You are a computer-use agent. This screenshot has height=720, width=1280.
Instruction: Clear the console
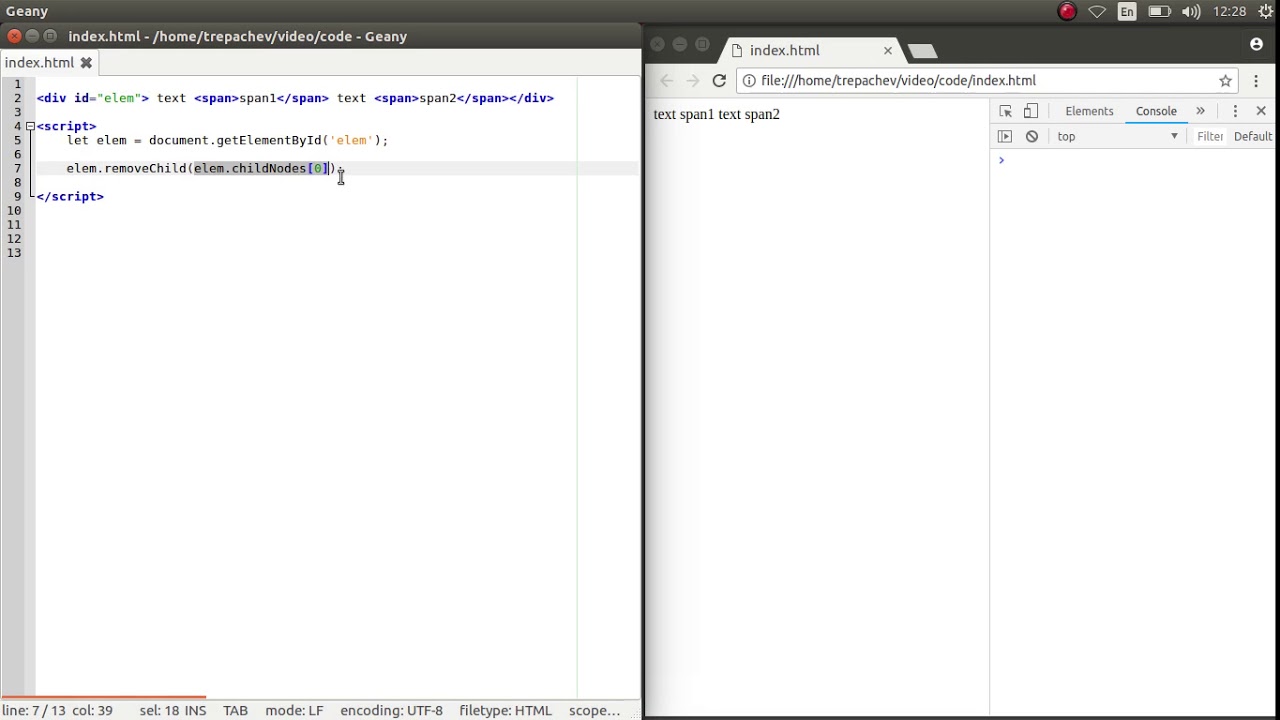pyautogui.click(x=1032, y=136)
